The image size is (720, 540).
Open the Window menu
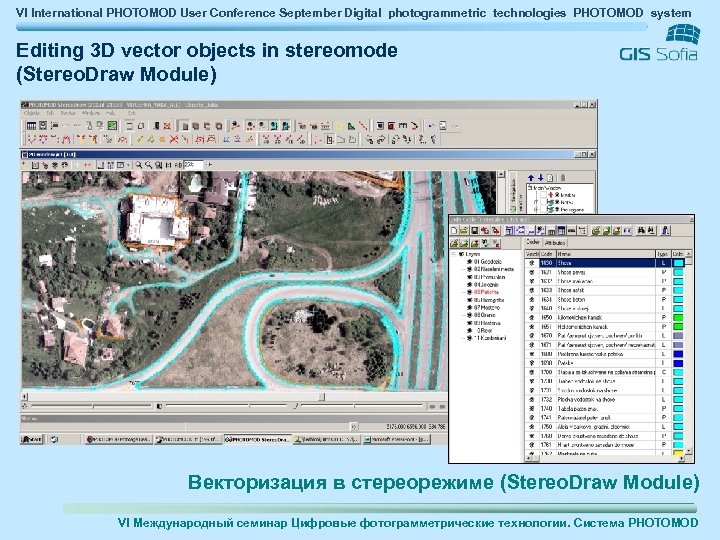click(x=90, y=112)
